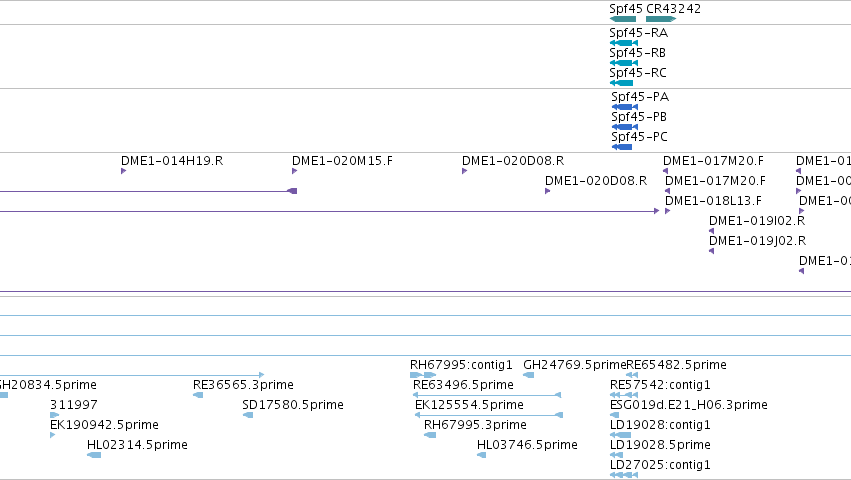851x480 pixels.
Task: Open the Spf45-PB protein feature label
Action: pos(639,117)
